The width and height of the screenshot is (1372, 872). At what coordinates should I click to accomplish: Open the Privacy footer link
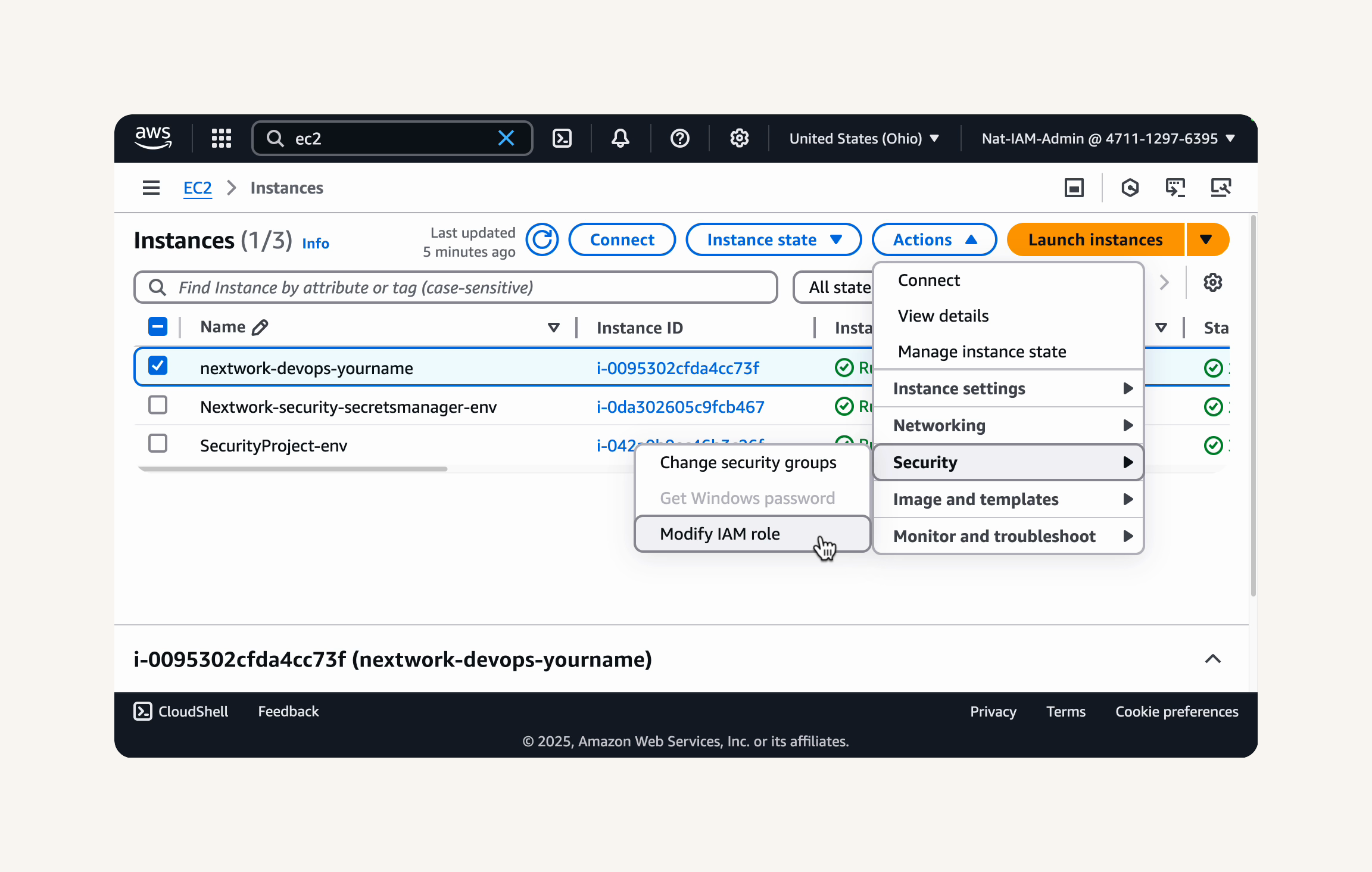pos(993,711)
